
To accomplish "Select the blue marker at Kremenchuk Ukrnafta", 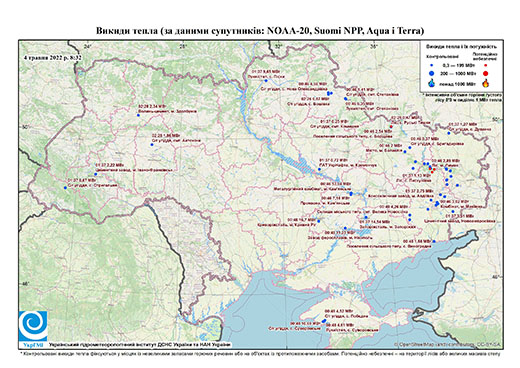I will coord(319,170).
